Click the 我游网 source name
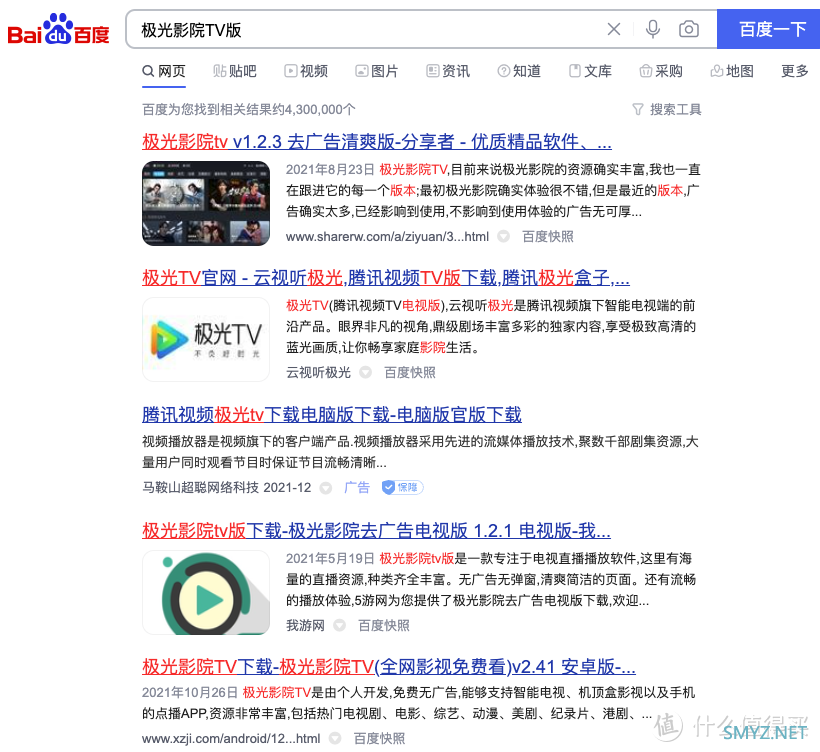820x752 pixels. (305, 625)
